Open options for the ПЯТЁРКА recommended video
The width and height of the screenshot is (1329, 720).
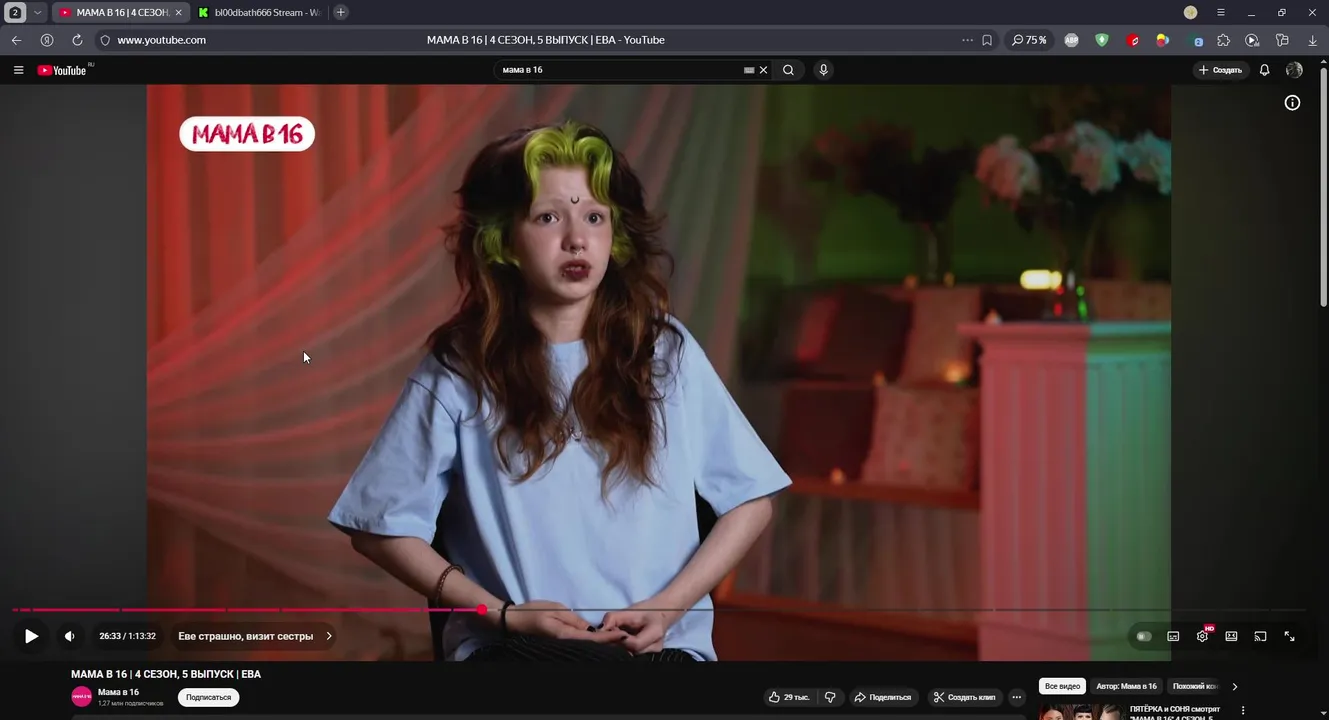click(x=1243, y=710)
